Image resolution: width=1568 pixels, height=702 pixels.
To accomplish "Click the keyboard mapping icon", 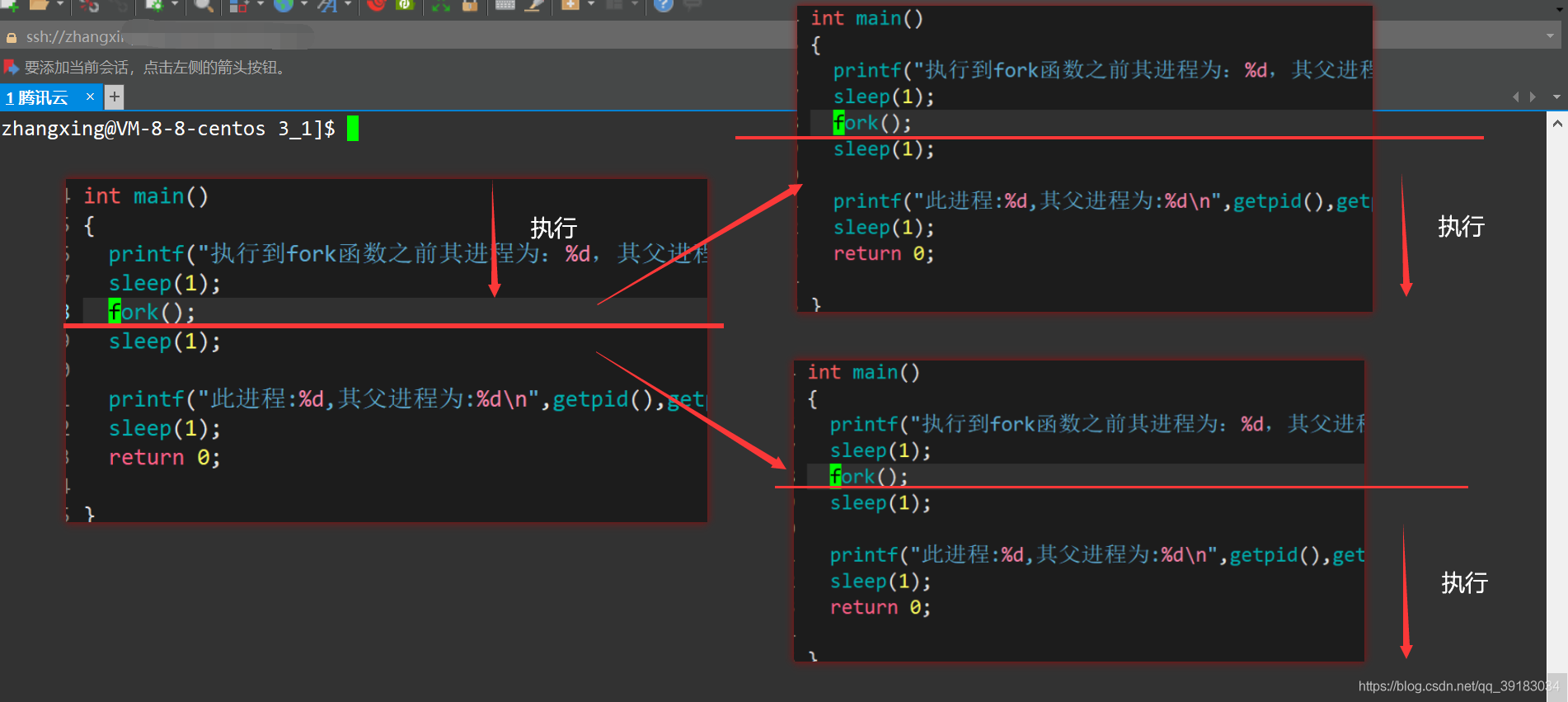I will coord(505,5).
